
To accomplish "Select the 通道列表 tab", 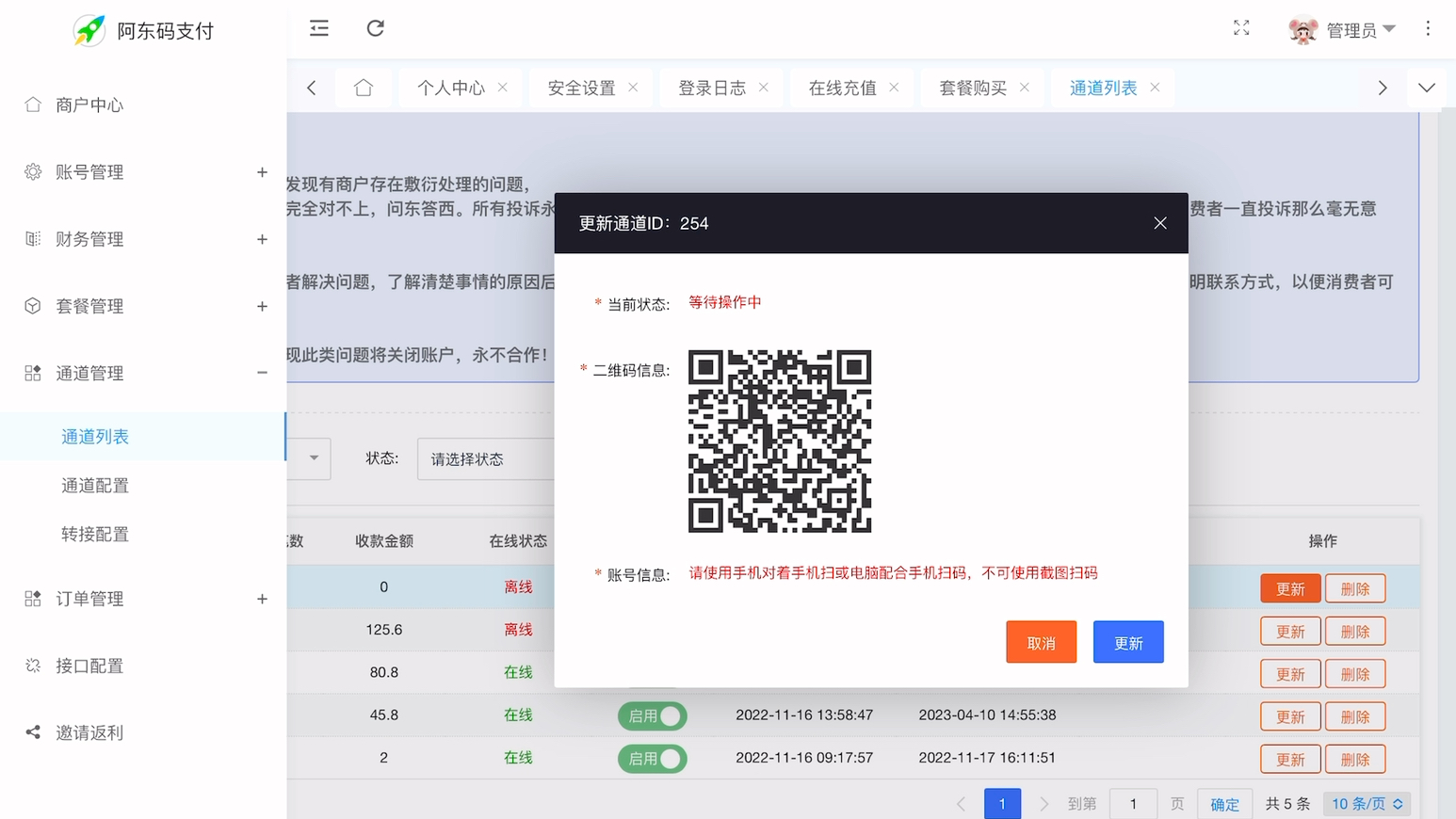I will 1103,88.
